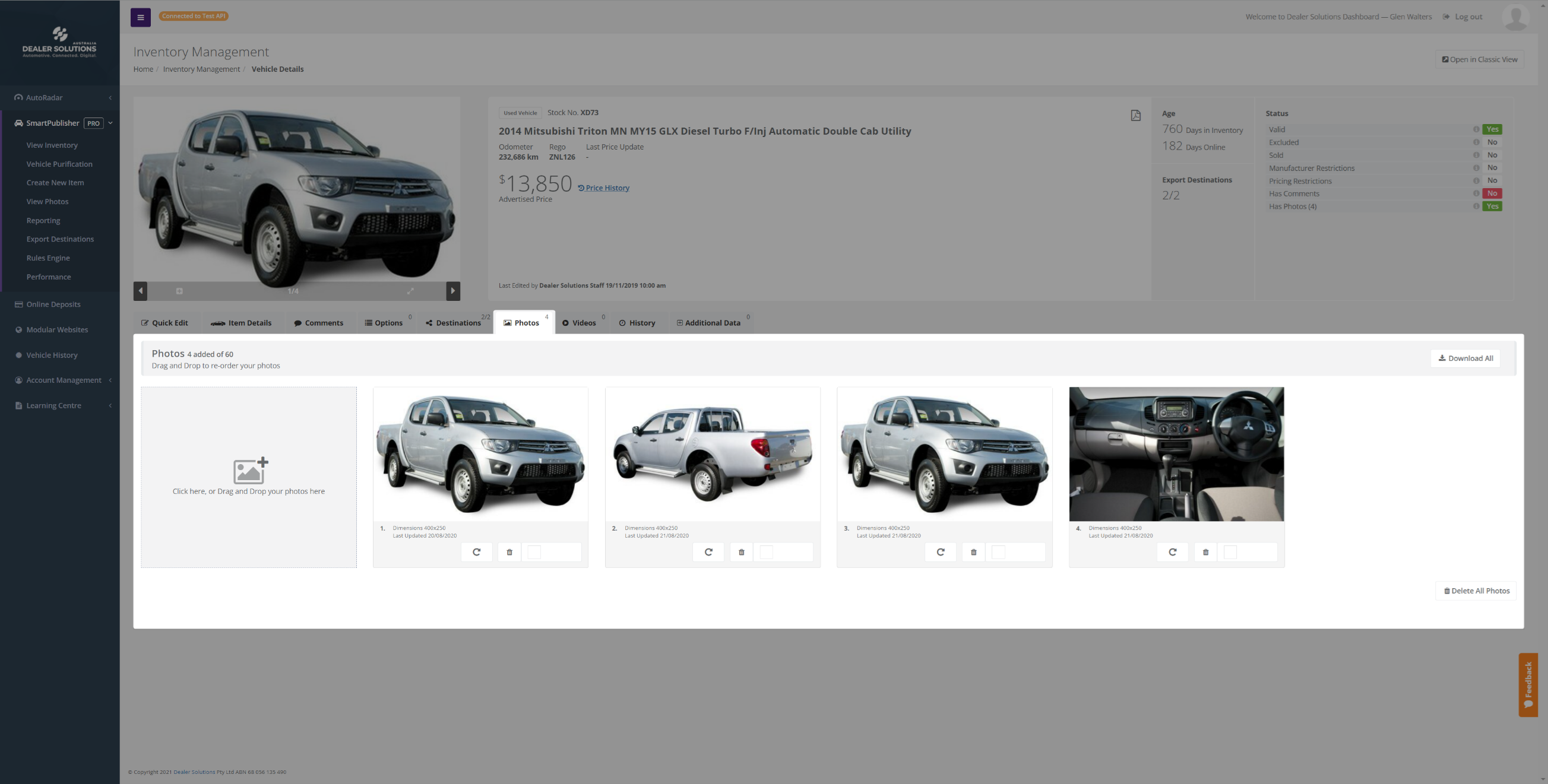Image resolution: width=1548 pixels, height=784 pixels.
Task: Click the Download All button
Action: [x=1465, y=358]
